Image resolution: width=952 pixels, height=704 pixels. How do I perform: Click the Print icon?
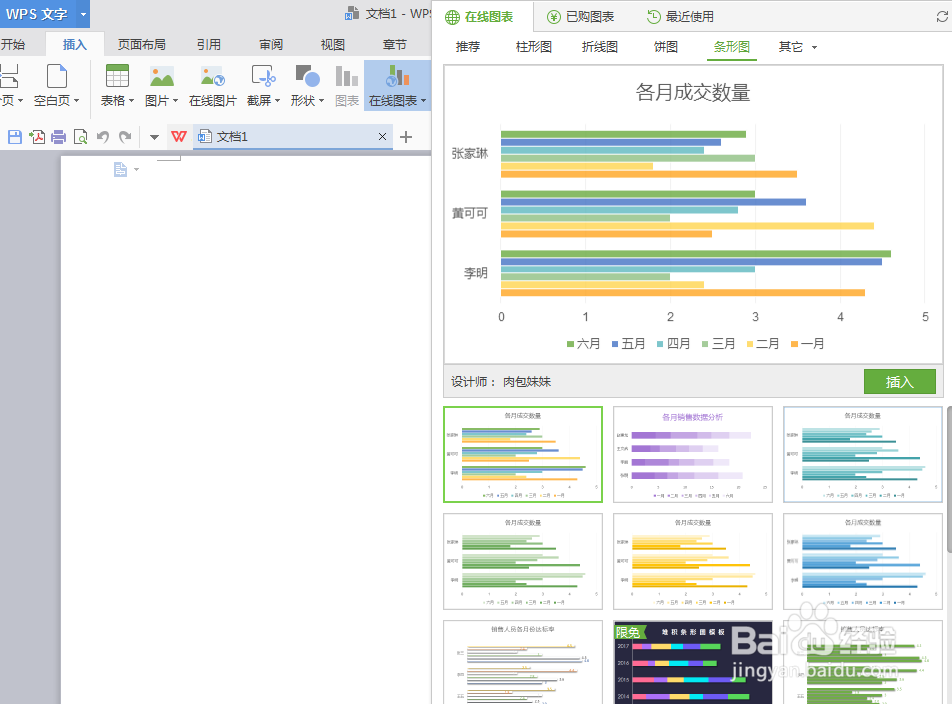[x=57, y=137]
